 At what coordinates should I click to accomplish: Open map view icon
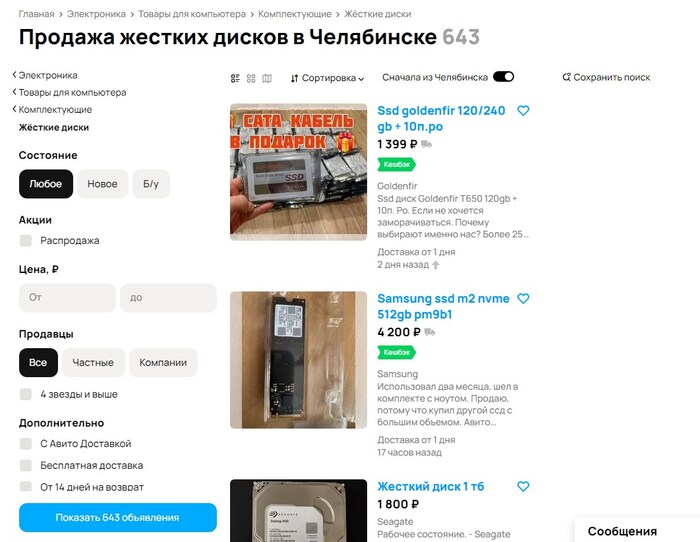266,78
